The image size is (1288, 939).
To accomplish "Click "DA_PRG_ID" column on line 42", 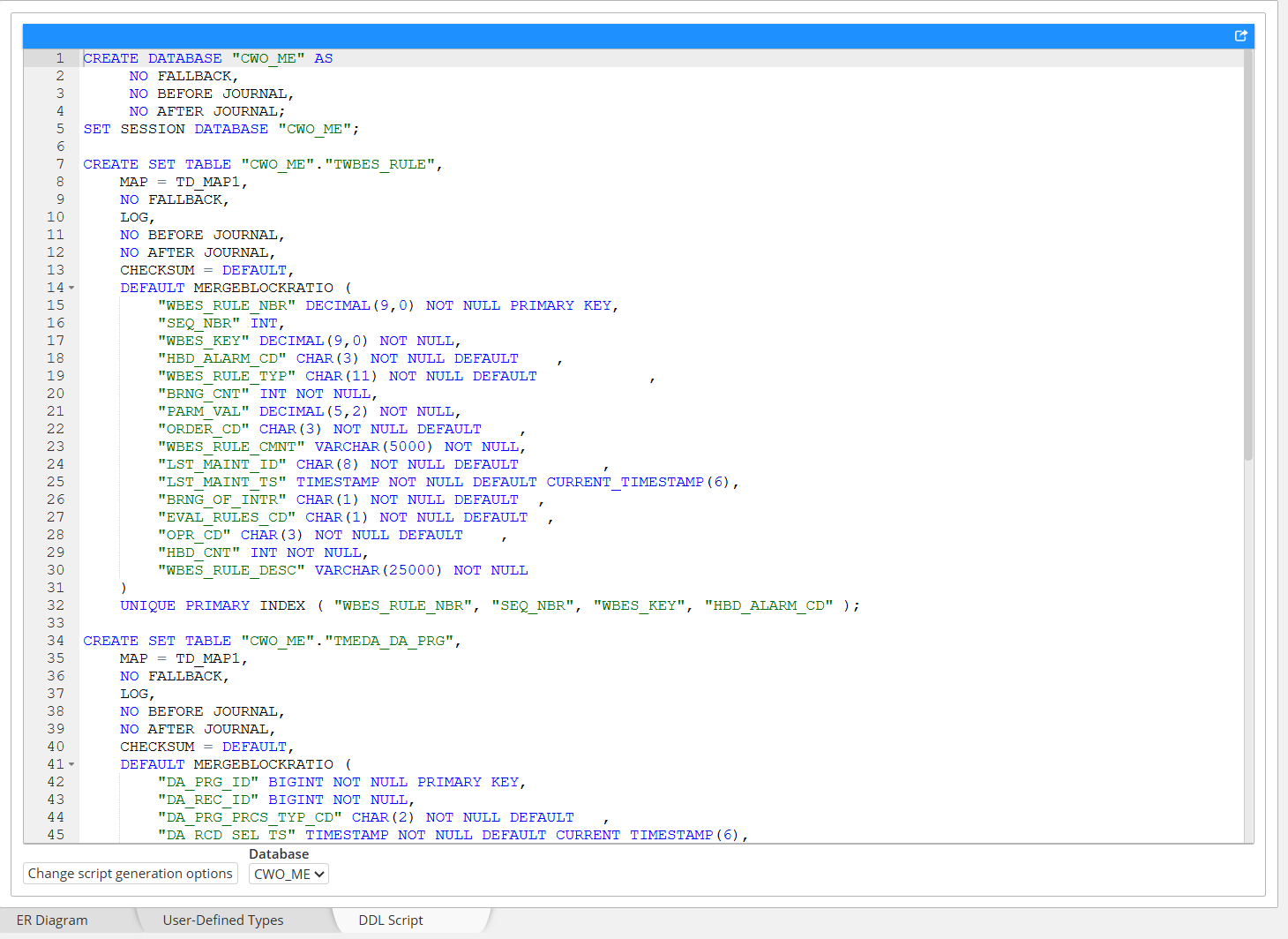I will [x=208, y=782].
